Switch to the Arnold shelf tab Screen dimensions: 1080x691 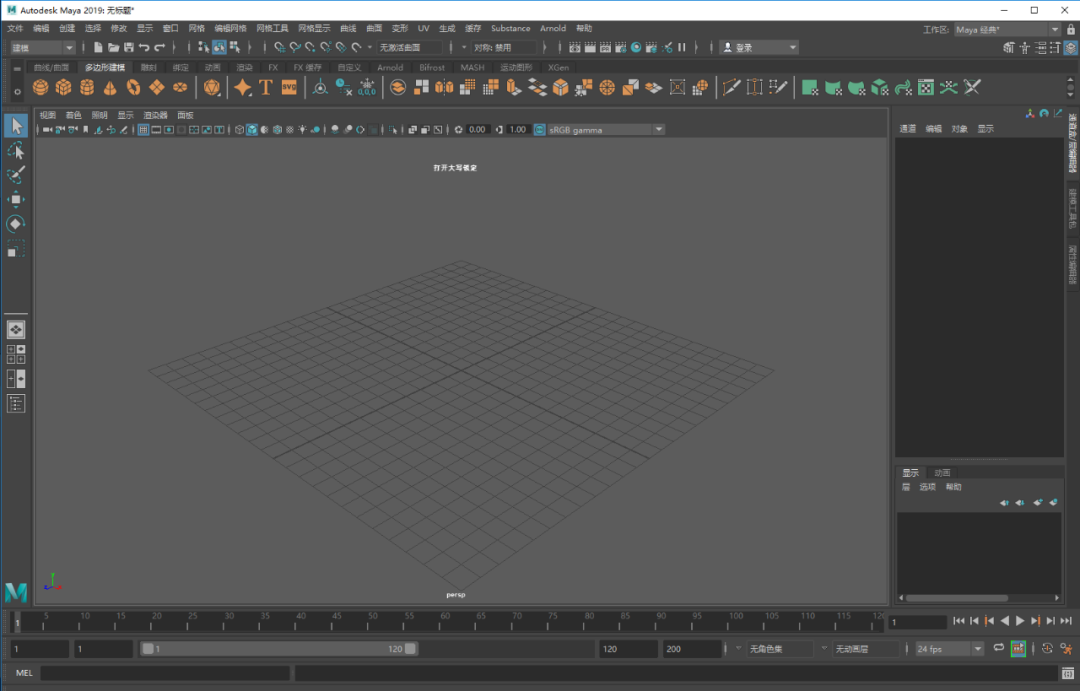point(390,68)
